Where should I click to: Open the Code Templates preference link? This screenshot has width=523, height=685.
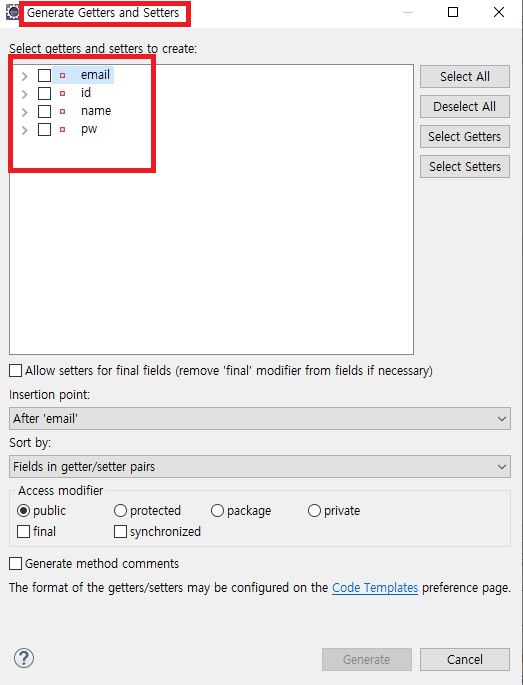point(375,588)
